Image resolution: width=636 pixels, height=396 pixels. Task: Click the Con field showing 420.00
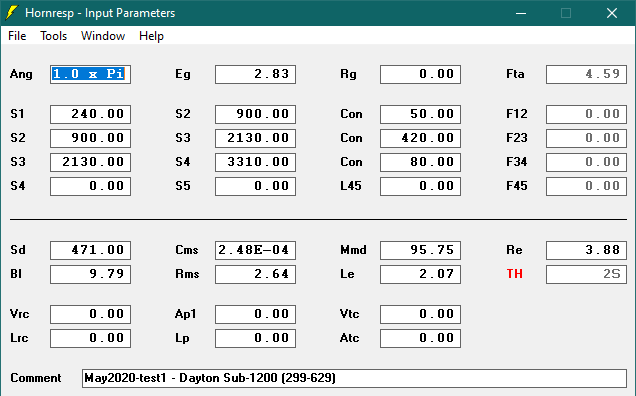[420, 138]
